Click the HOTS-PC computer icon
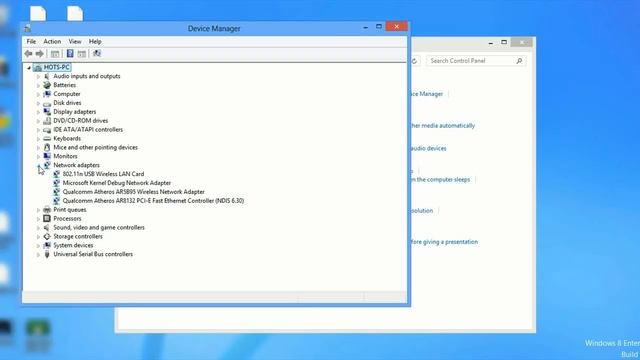The image size is (640, 360). point(38,67)
